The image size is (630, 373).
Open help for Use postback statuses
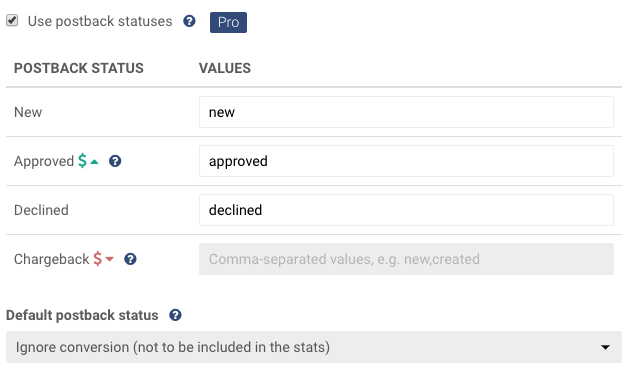point(189,21)
